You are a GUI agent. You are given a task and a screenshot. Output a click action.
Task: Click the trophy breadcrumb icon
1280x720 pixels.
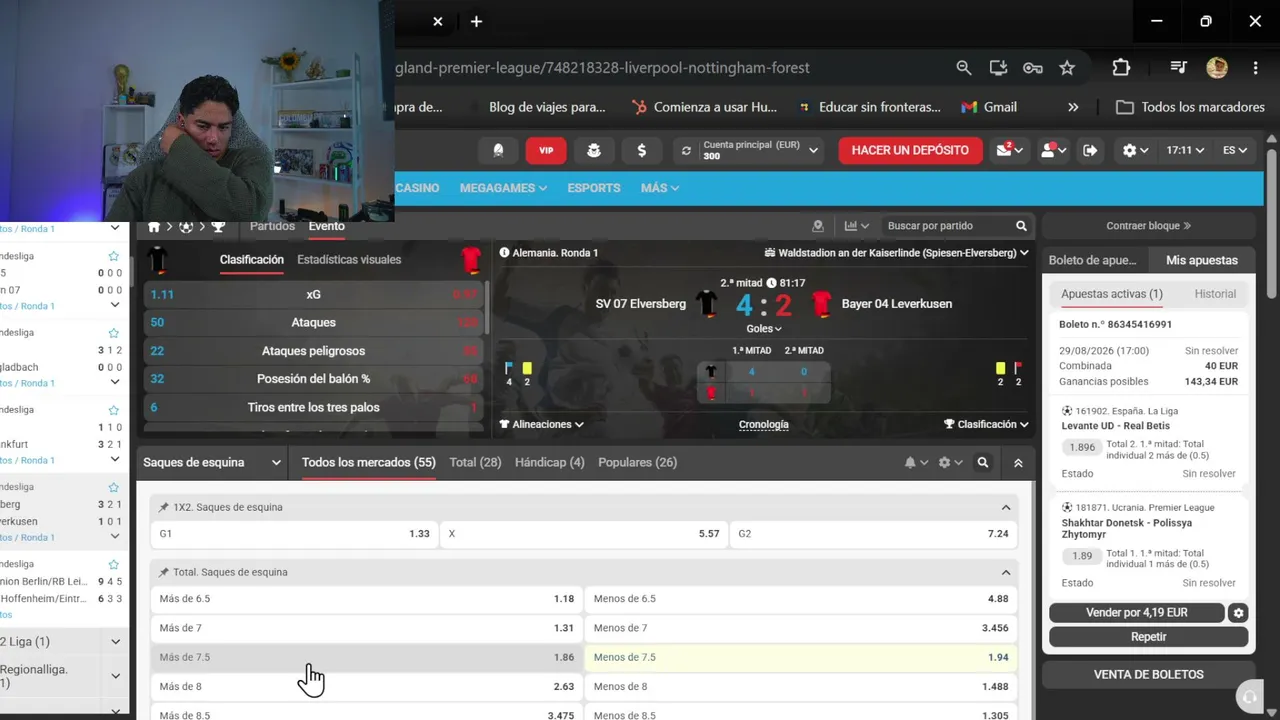[218, 227]
